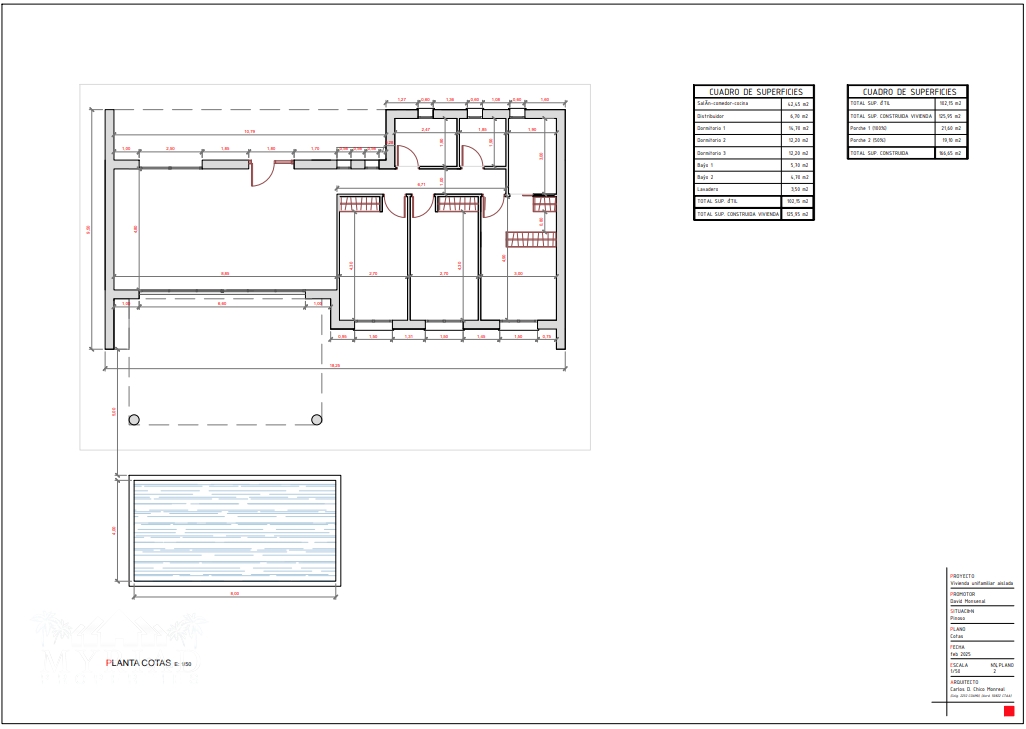
Task: Select the 18.25 overall width dimension
Action: coord(335,366)
